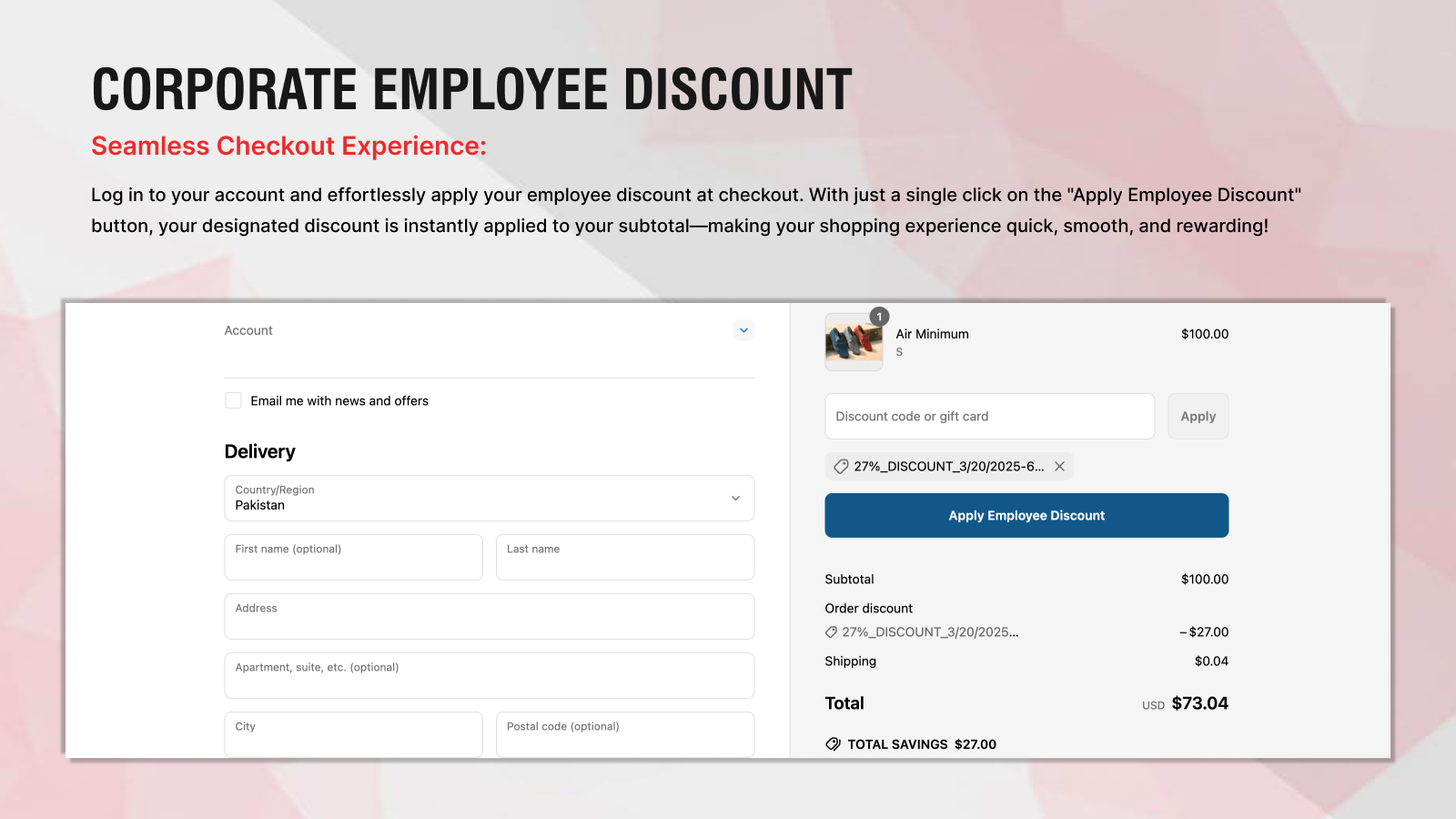Focus the Discount code or gift card field

click(x=989, y=416)
